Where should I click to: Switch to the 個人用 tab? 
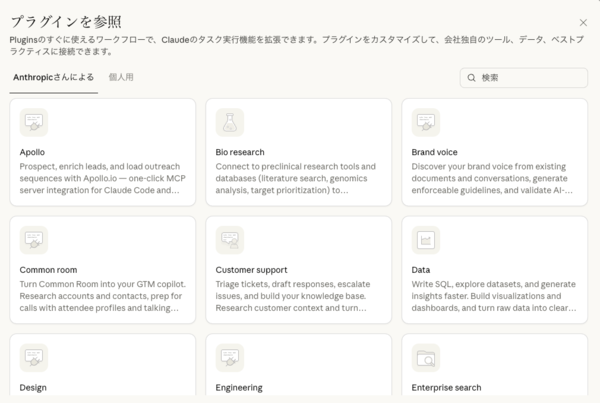tap(121, 77)
